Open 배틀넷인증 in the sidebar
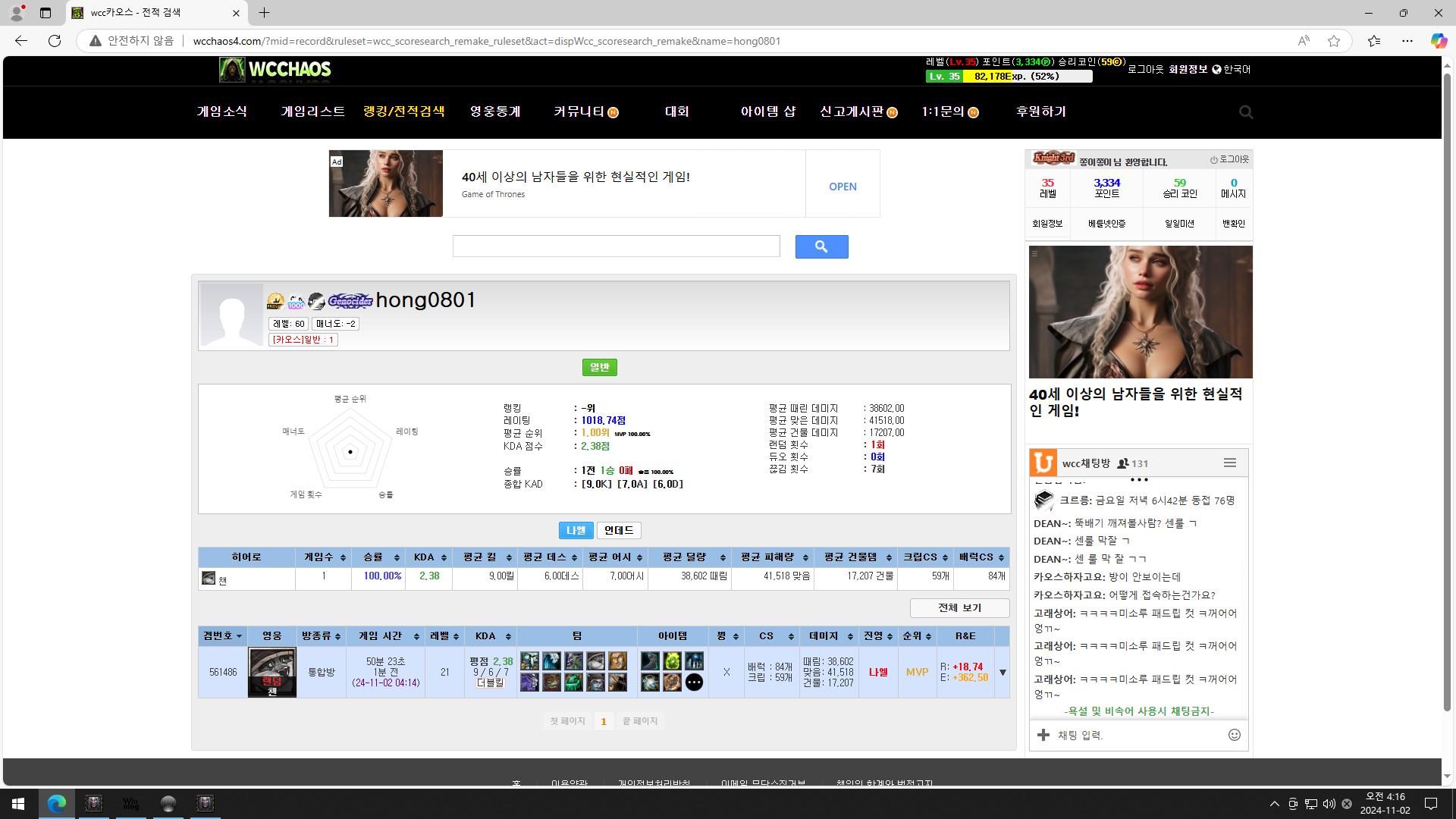The width and height of the screenshot is (1456, 819). pos(1106,224)
